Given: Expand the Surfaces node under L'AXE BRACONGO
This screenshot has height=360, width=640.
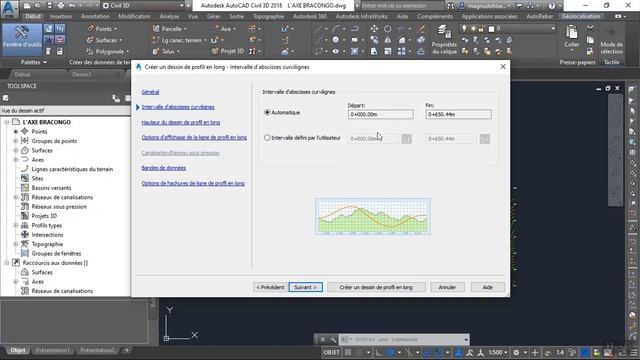Looking at the screenshot, I should pyautogui.click(x=16, y=150).
